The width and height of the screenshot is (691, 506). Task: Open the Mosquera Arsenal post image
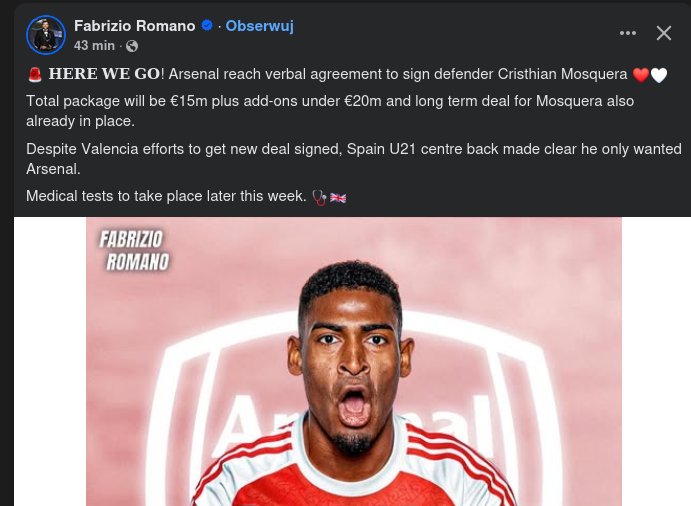pyautogui.click(x=353, y=361)
